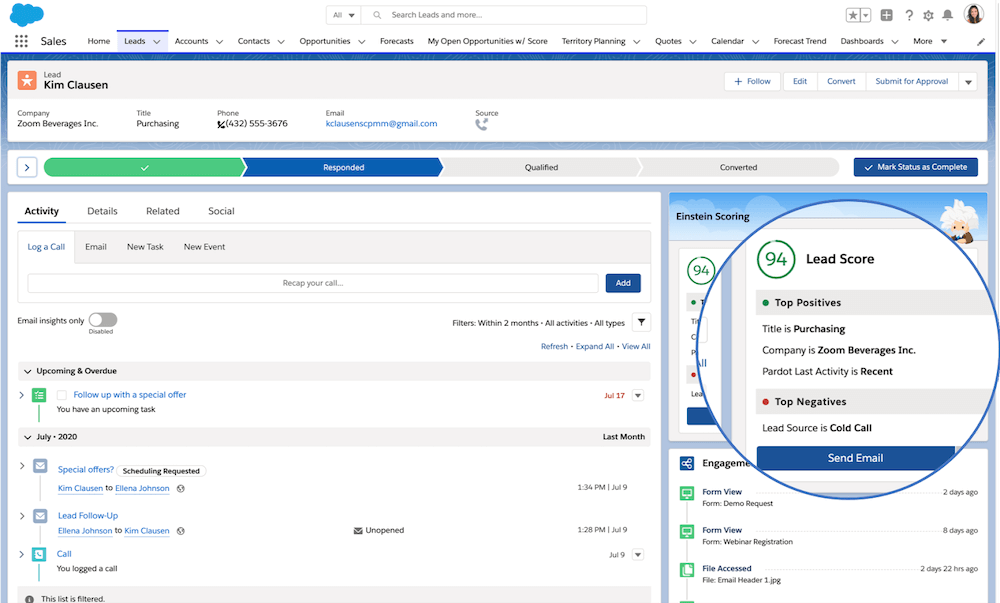The height and width of the screenshot is (603, 1000).
Task: Click the pencil icon to edit navigation
Action: [981, 41]
